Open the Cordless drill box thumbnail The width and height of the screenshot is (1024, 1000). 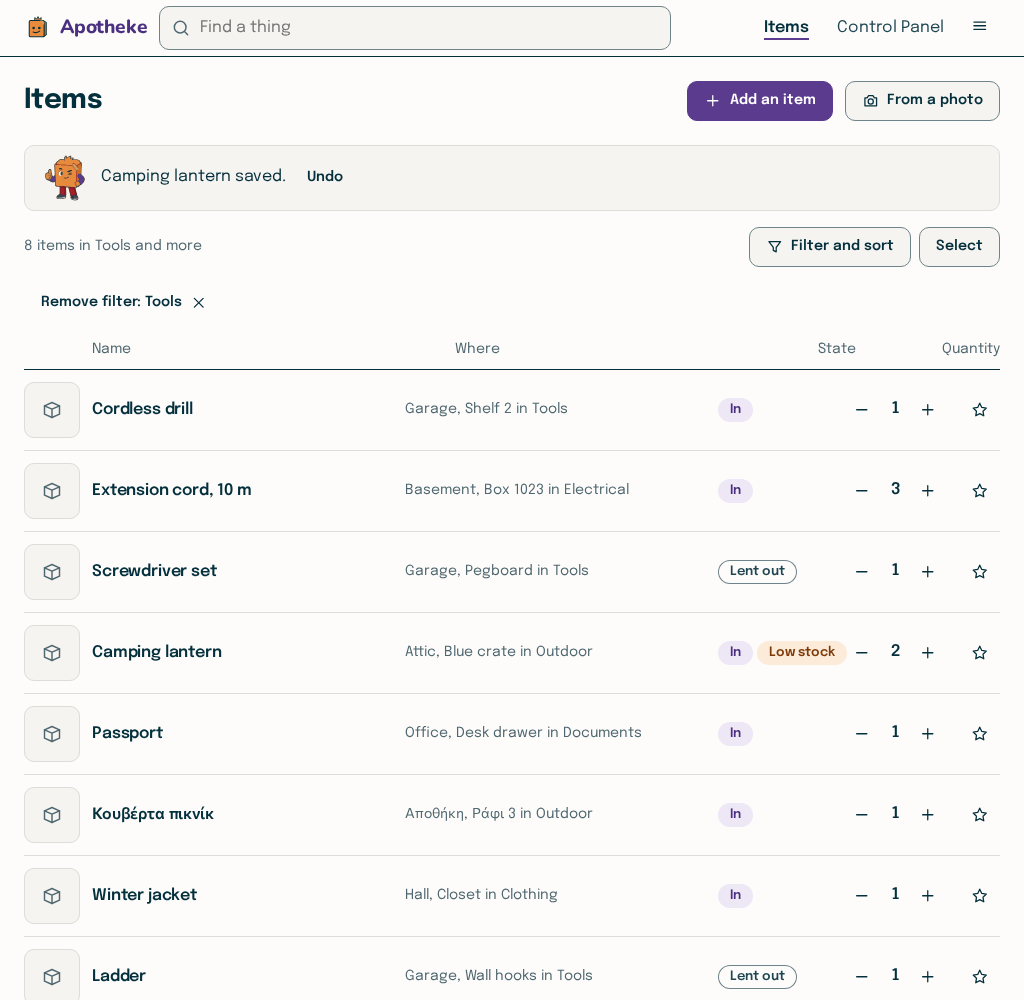(x=52, y=410)
